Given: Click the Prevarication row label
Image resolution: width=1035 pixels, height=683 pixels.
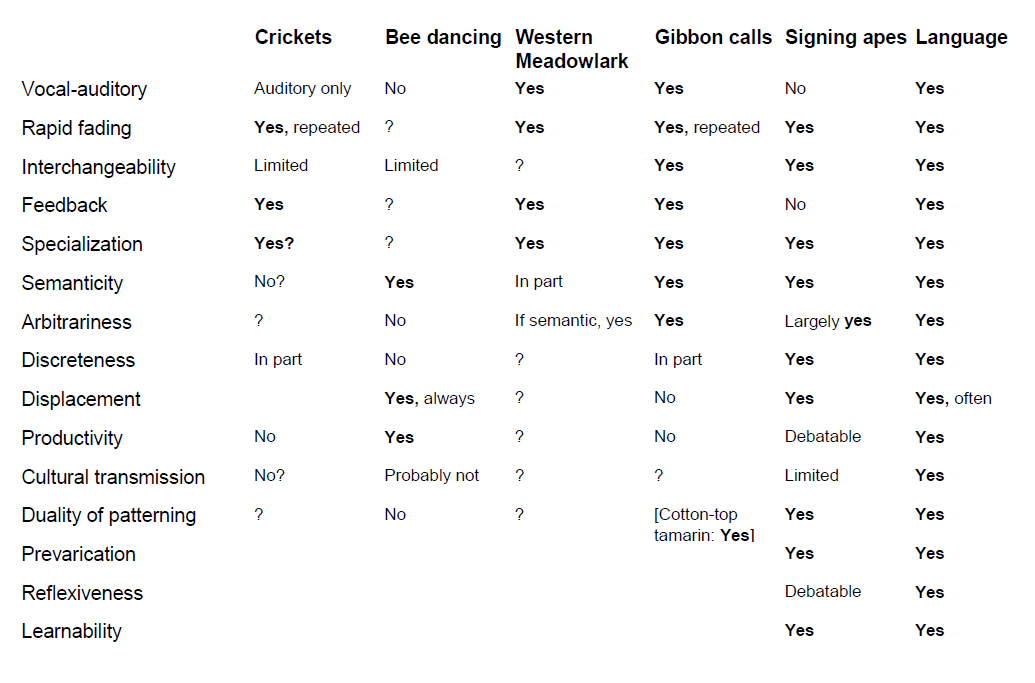Looking at the screenshot, I should click(x=78, y=554).
